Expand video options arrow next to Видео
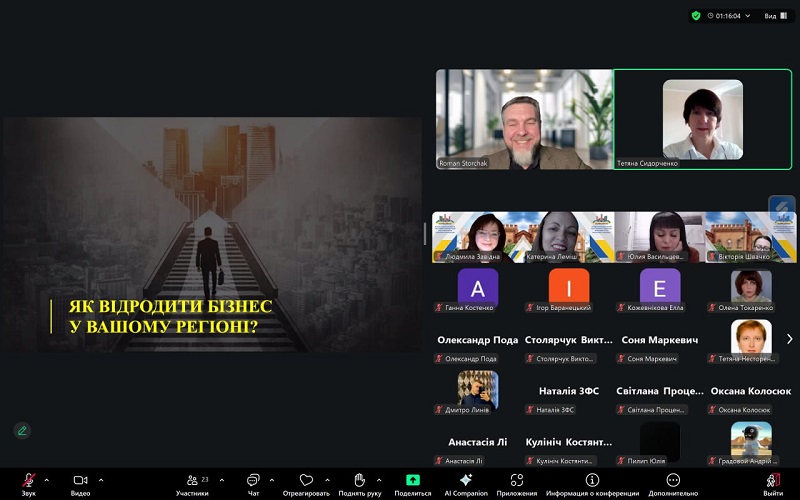 (100, 480)
